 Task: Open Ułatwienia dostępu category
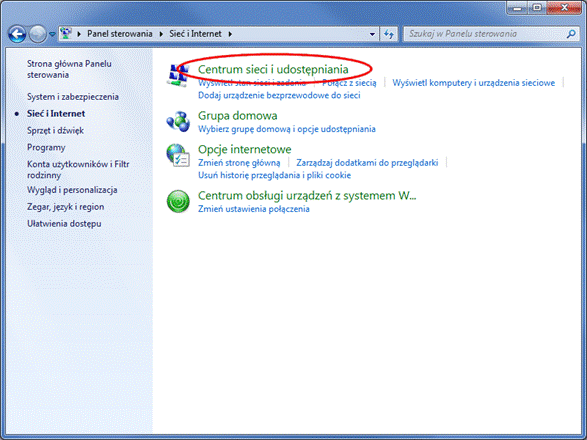(x=64, y=224)
